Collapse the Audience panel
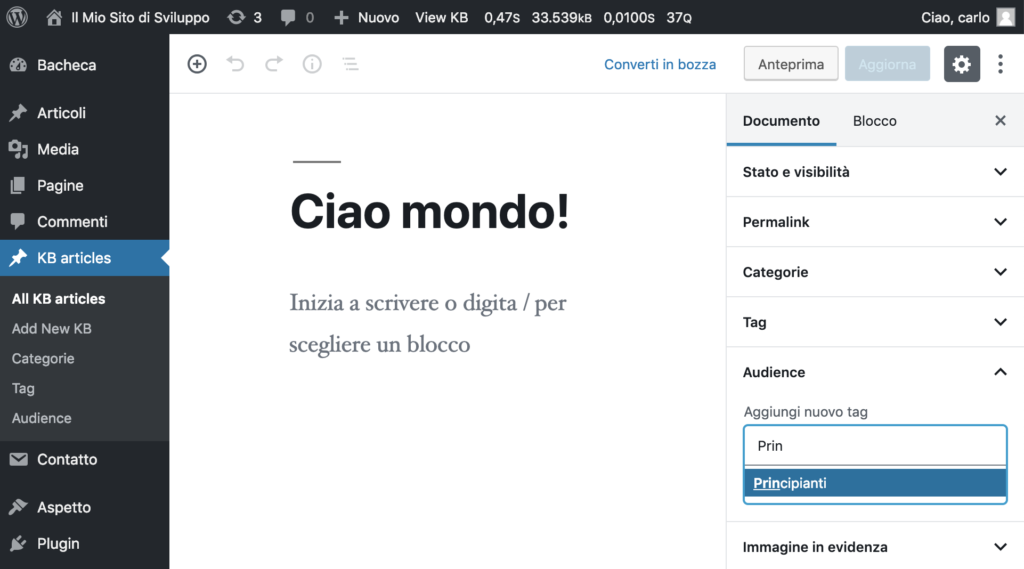This screenshot has width=1024, height=569. click(875, 372)
